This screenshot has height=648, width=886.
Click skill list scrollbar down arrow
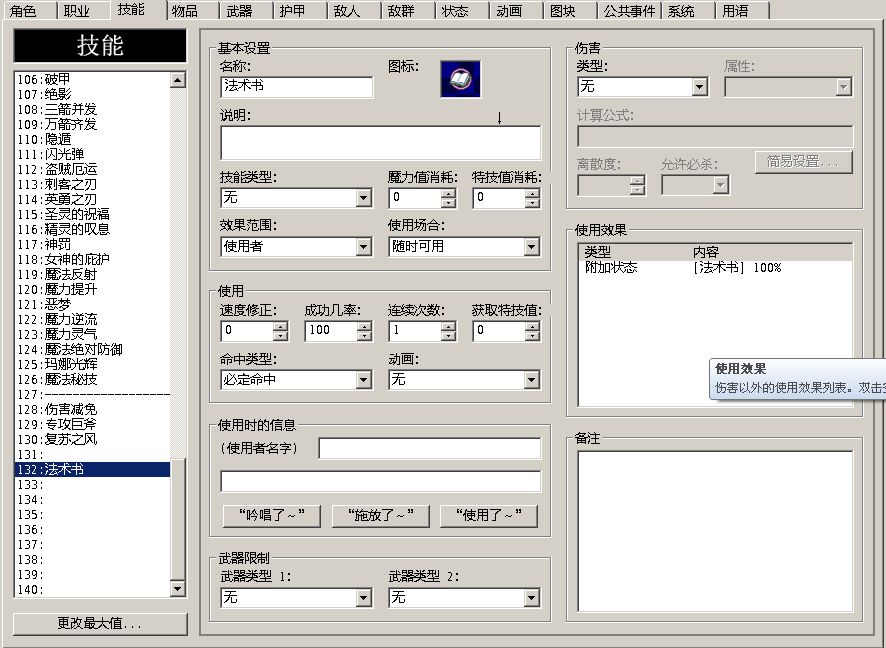click(x=177, y=589)
